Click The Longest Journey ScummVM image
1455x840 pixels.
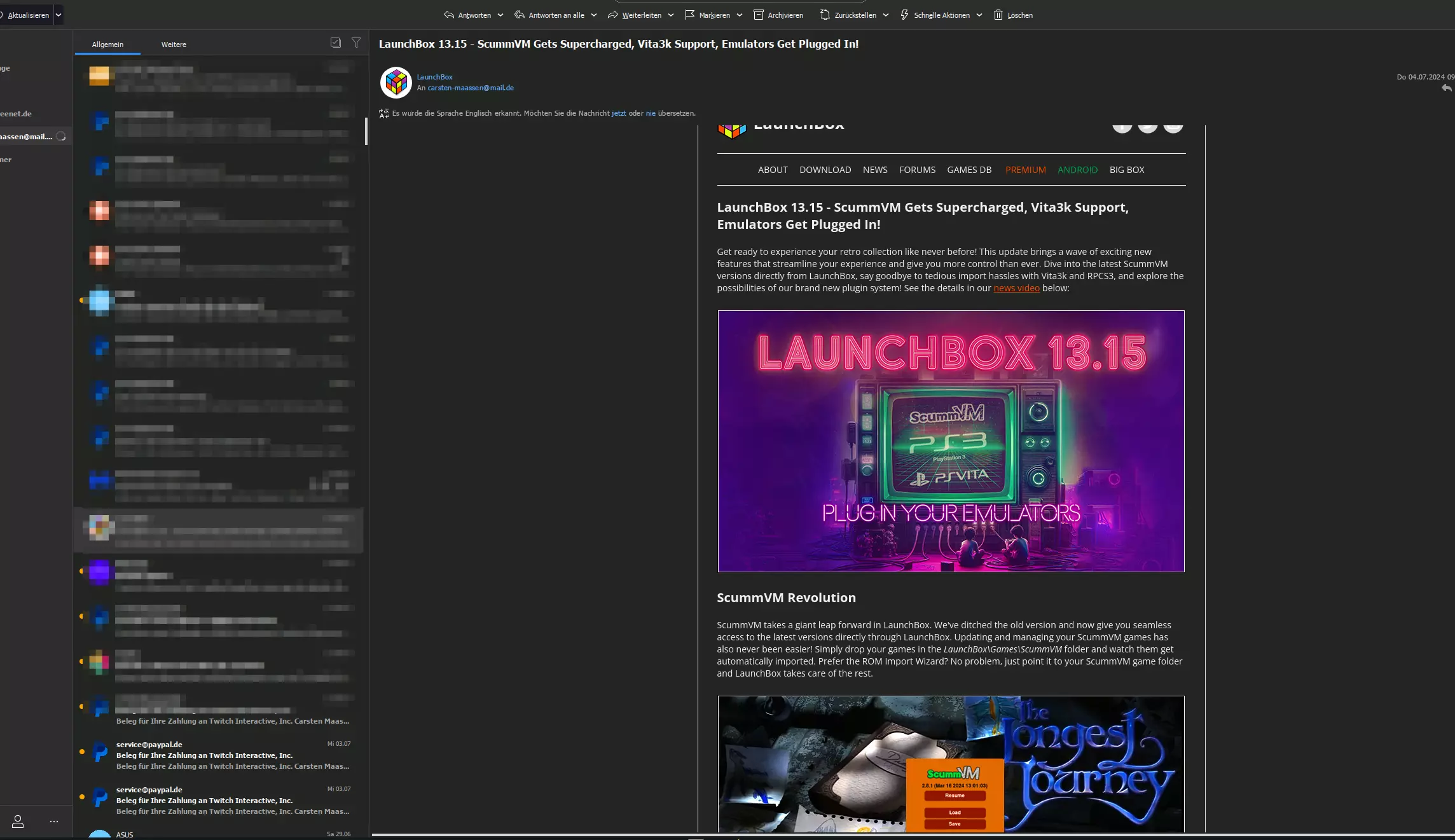tap(951, 764)
